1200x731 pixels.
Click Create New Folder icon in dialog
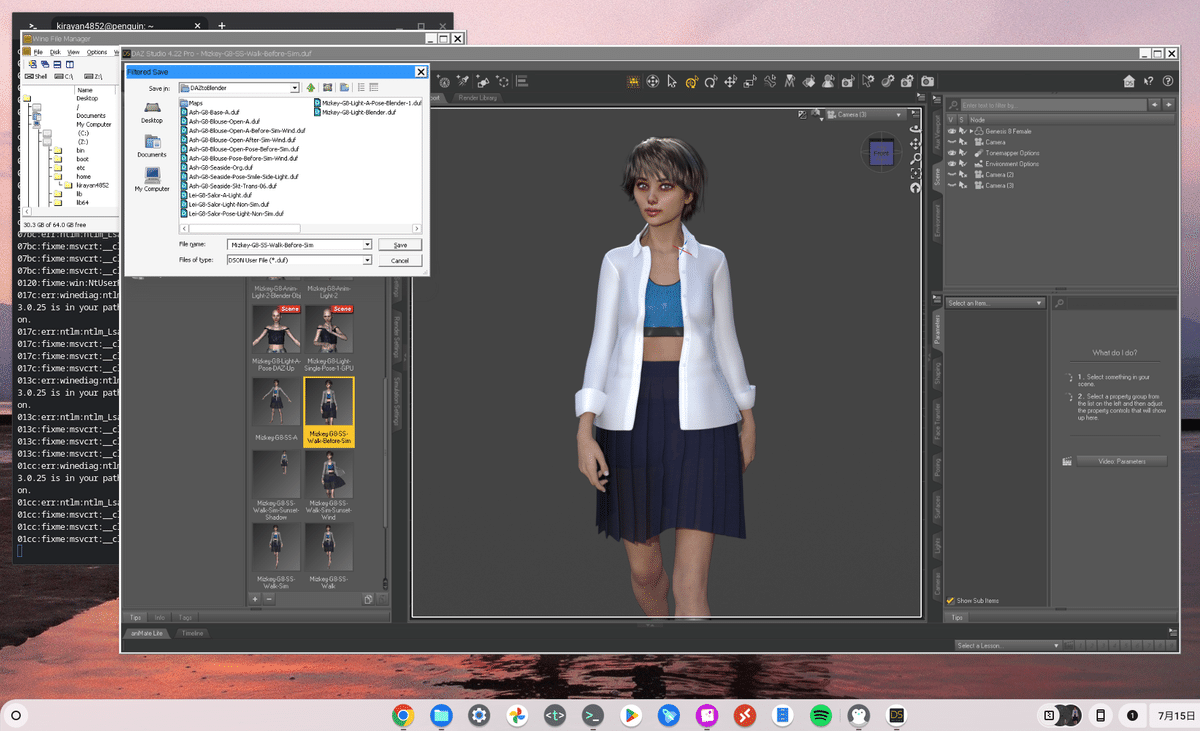pos(345,88)
